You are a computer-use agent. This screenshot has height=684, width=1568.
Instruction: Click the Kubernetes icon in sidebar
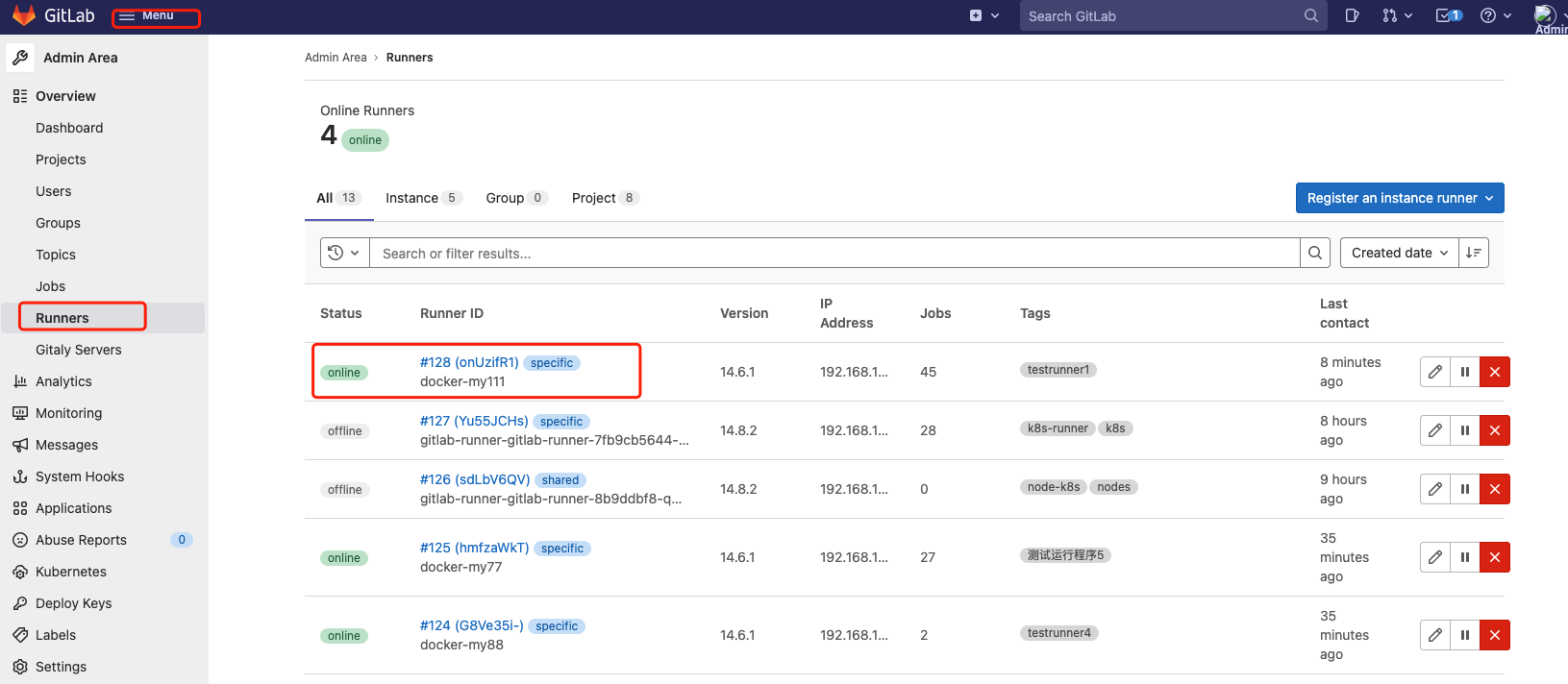point(20,572)
